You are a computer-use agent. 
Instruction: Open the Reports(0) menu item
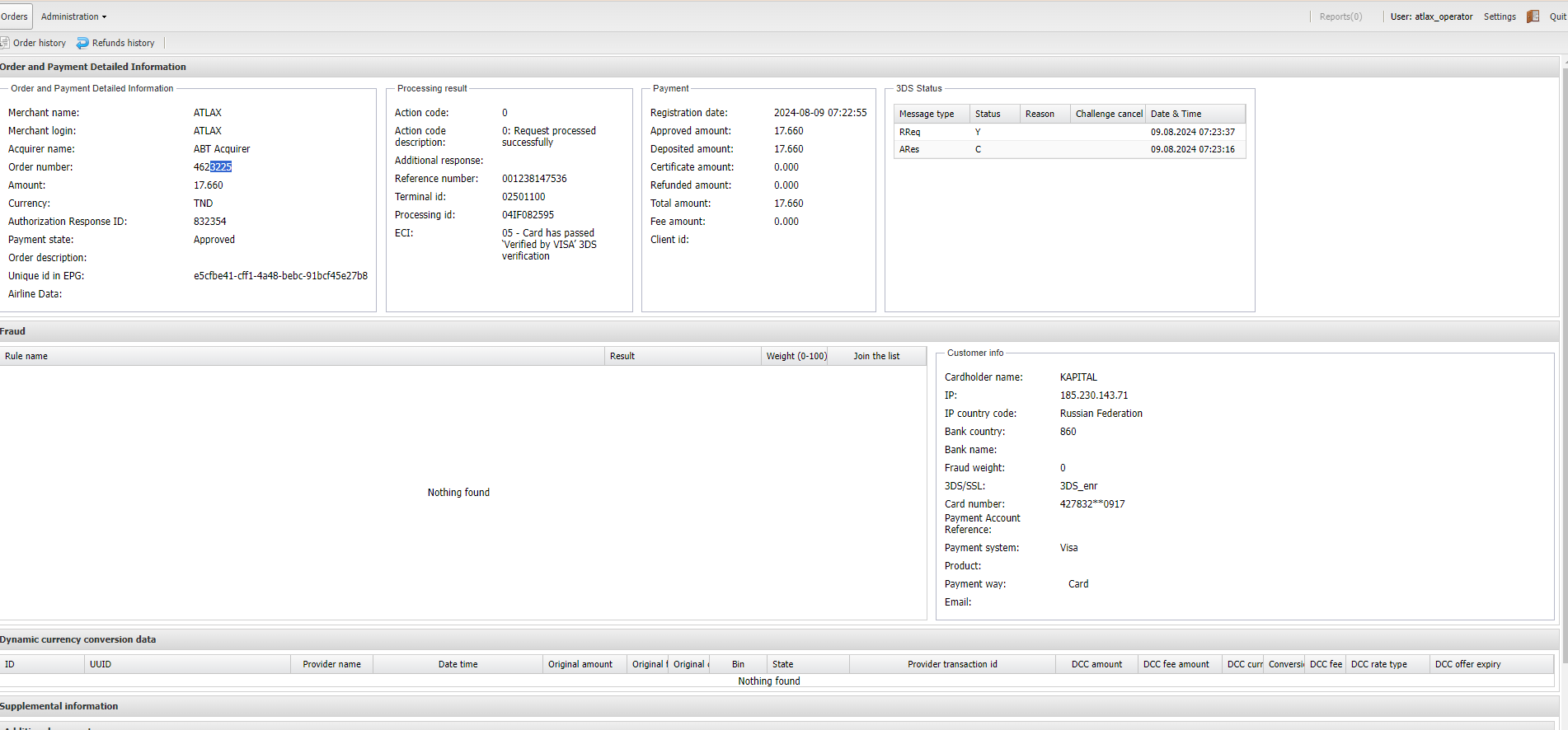[1340, 16]
